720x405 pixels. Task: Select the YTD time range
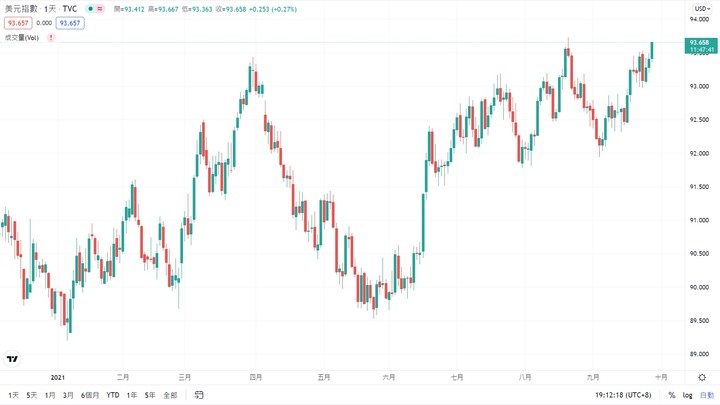[x=112, y=395]
